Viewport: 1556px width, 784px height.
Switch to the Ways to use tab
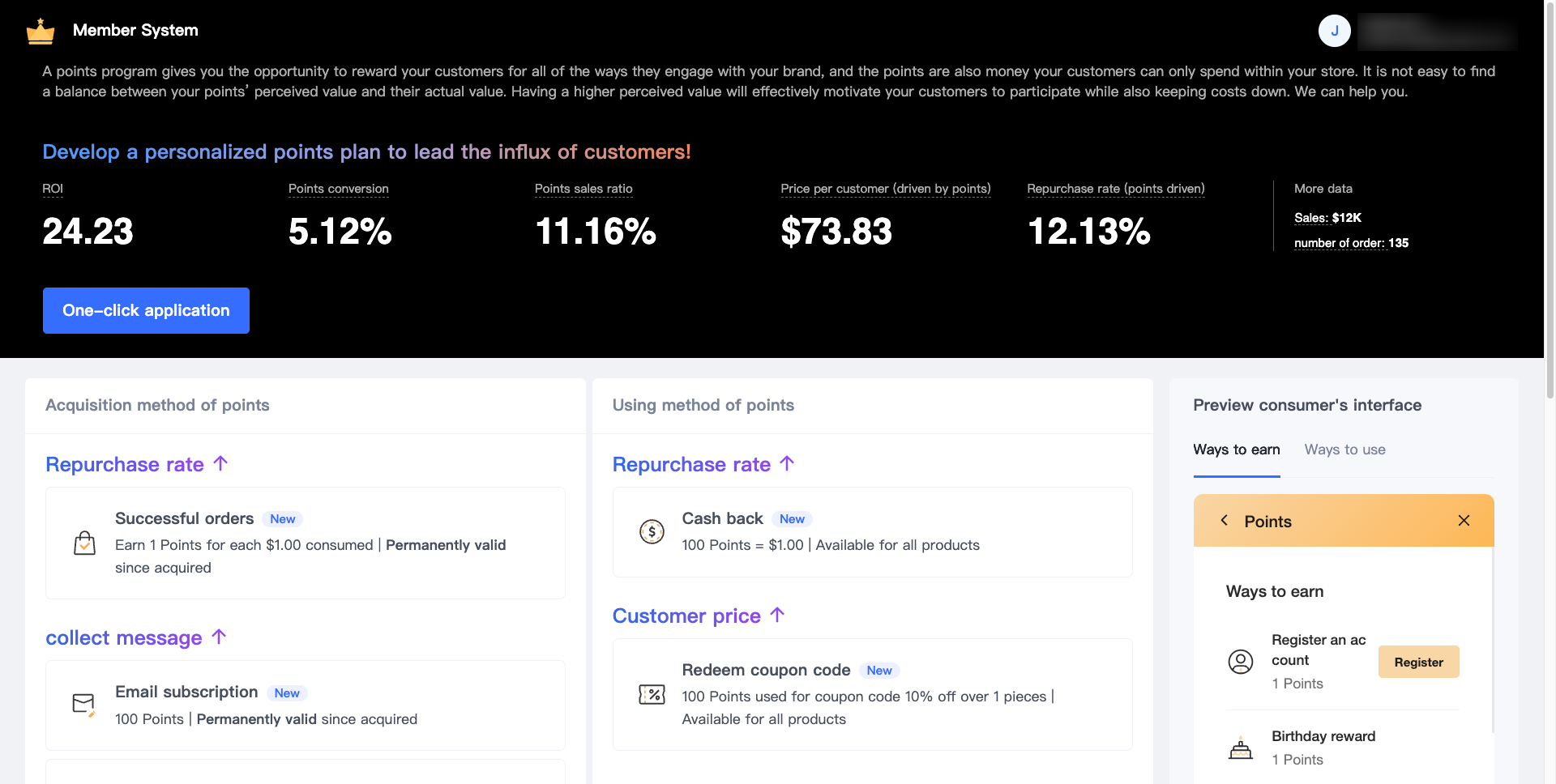coord(1344,450)
